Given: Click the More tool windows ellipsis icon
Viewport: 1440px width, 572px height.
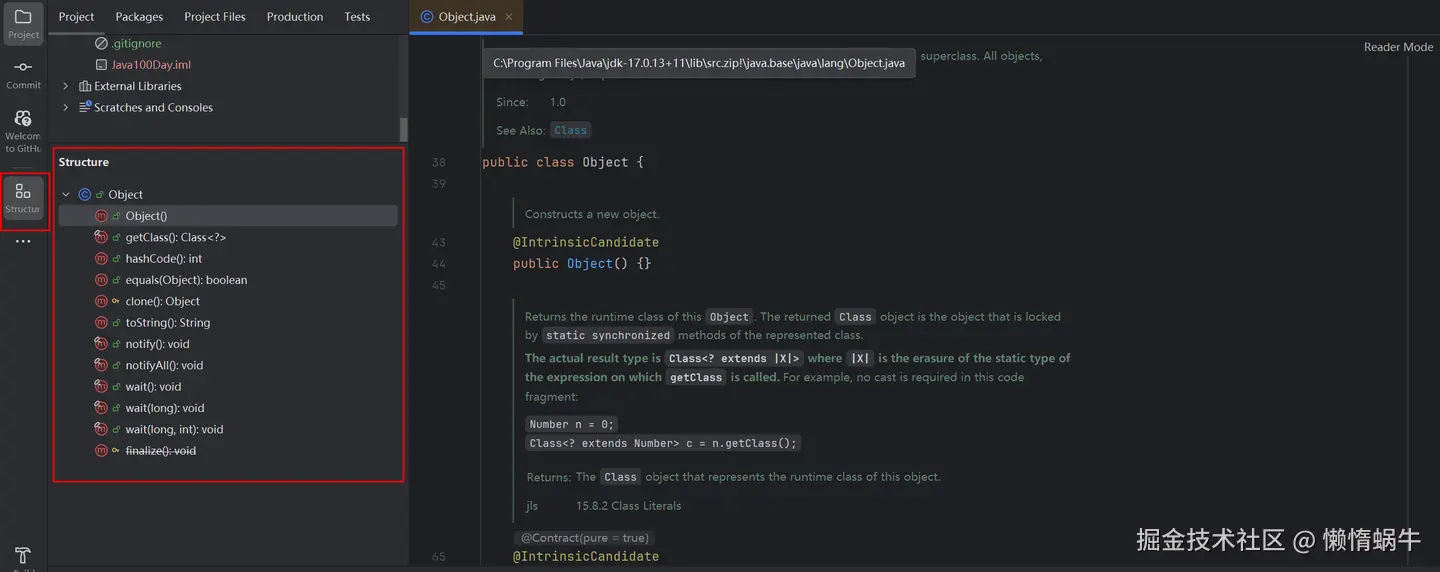Looking at the screenshot, I should pos(23,242).
